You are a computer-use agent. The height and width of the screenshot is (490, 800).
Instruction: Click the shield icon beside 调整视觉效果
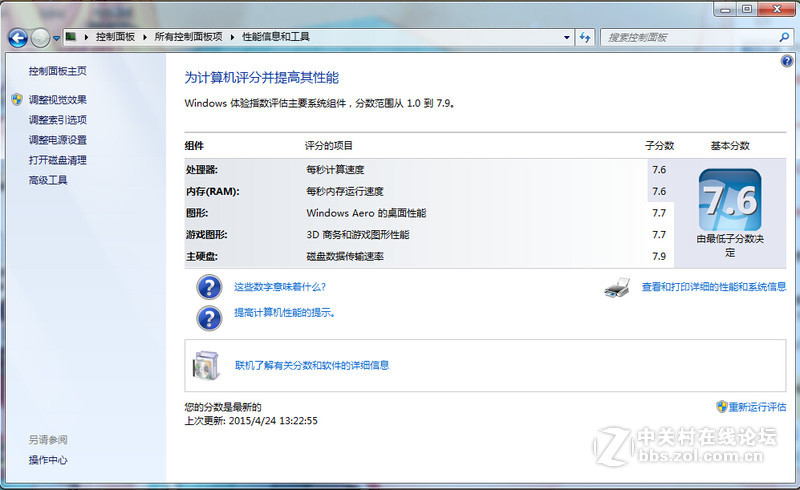coord(17,99)
